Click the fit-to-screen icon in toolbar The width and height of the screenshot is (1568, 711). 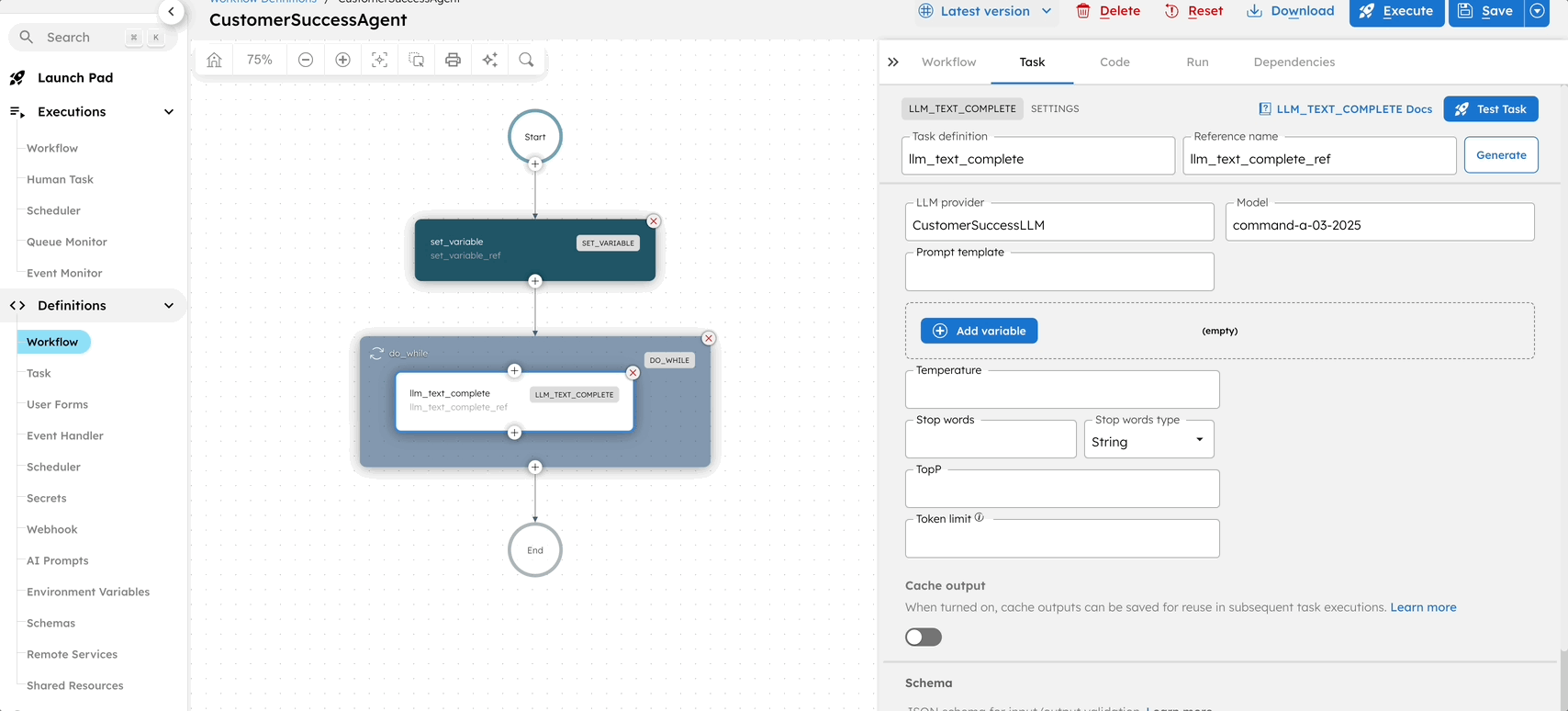coord(379,60)
